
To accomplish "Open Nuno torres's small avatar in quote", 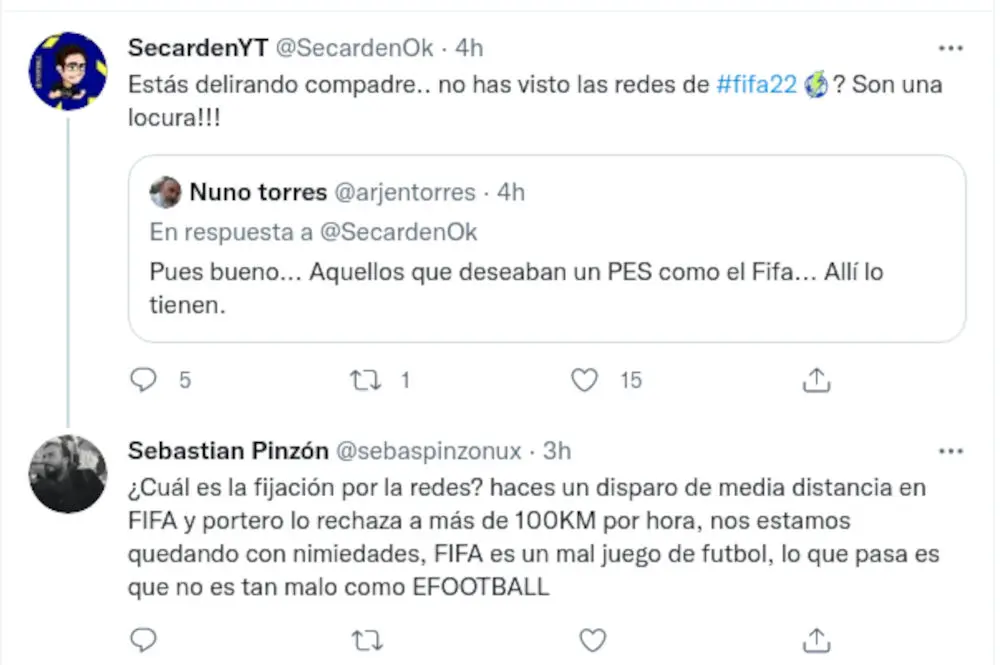I will (x=165, y=192).
